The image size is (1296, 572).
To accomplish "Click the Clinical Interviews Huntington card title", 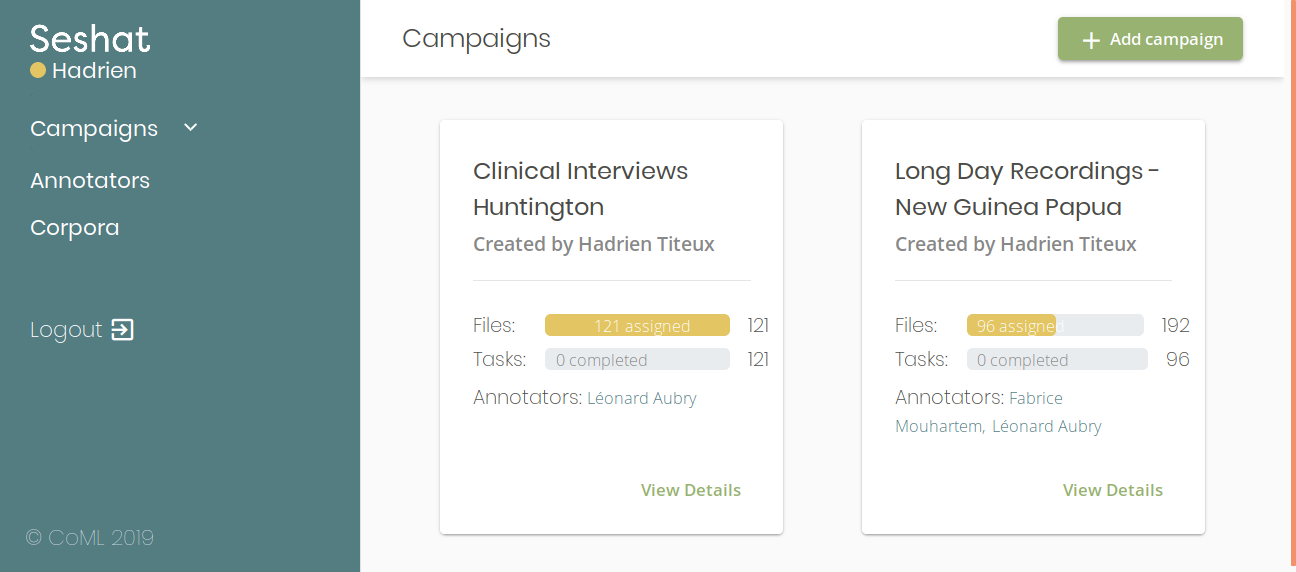I will (580, 189).
